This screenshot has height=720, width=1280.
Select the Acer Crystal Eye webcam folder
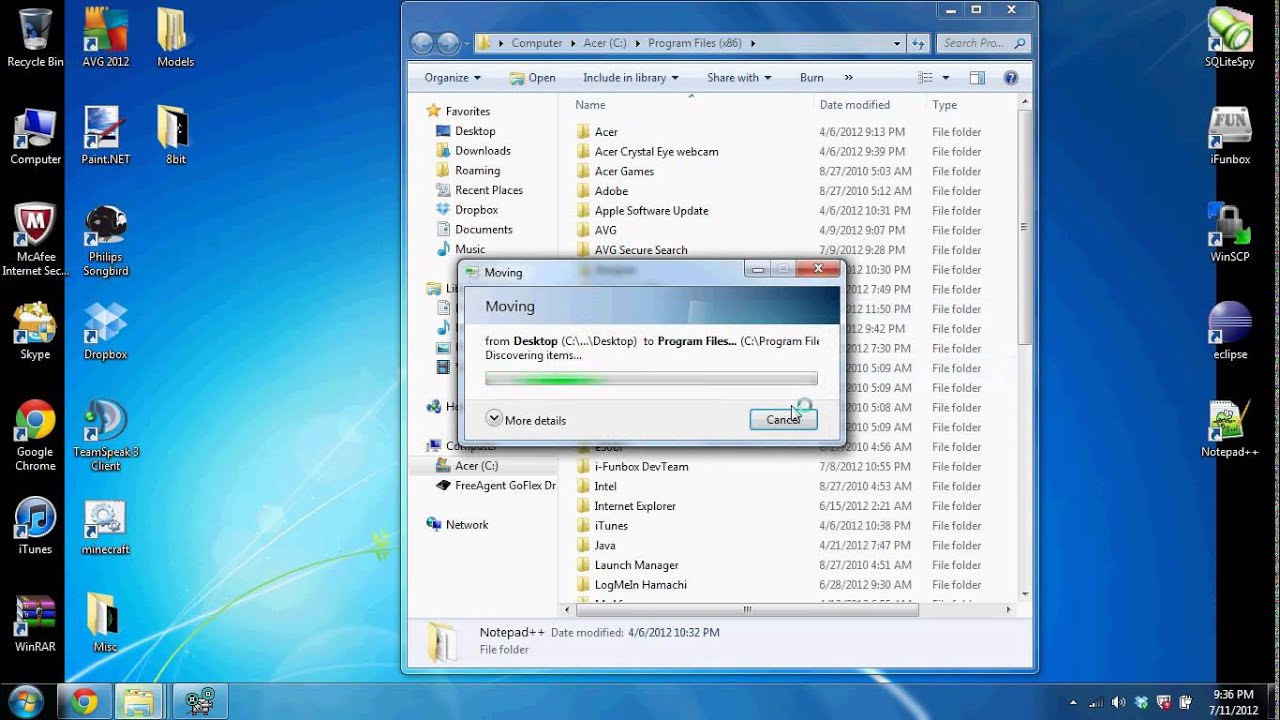[x=656, y=152]
